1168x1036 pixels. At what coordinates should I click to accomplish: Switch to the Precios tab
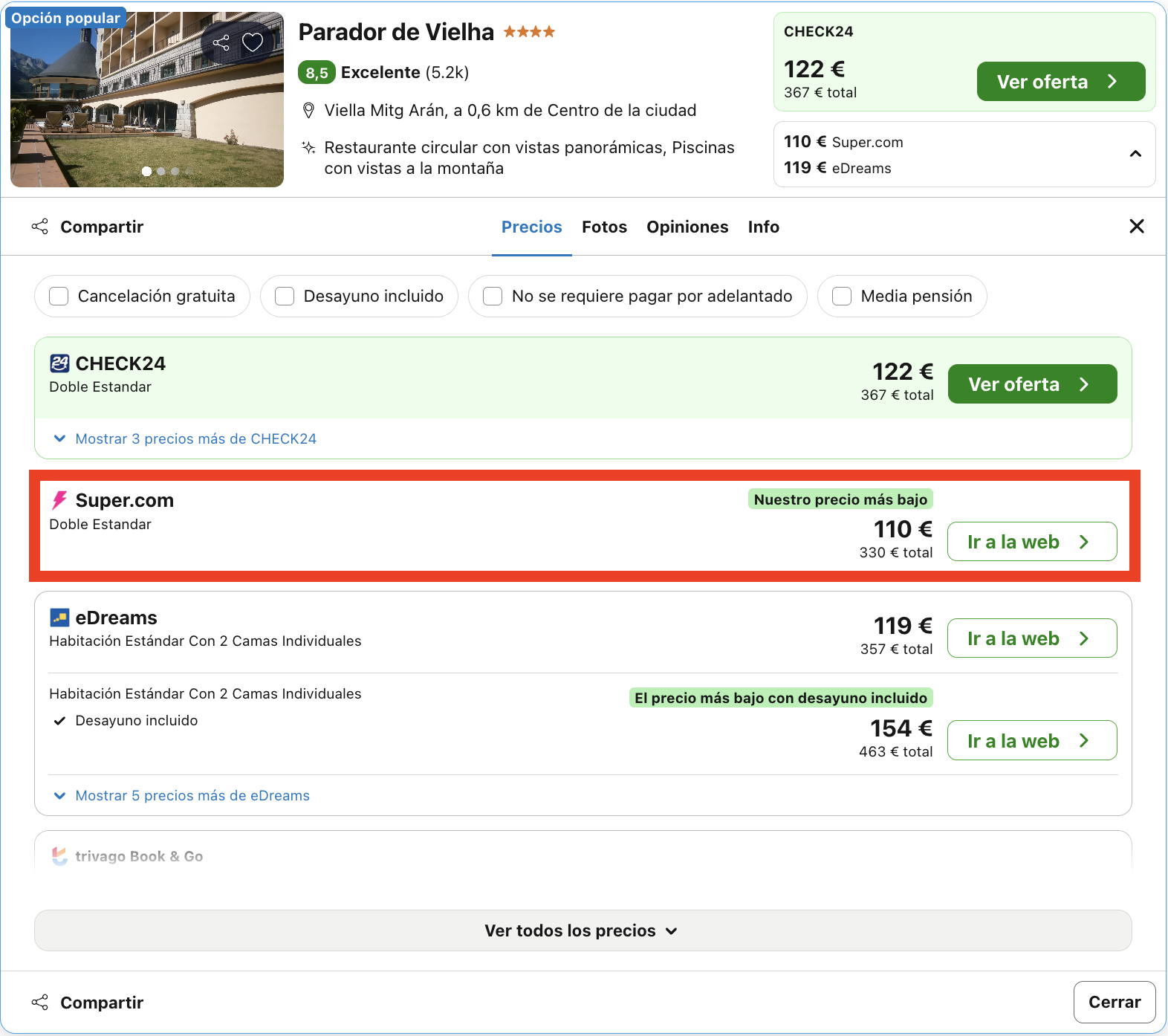(x=532, y=227)
